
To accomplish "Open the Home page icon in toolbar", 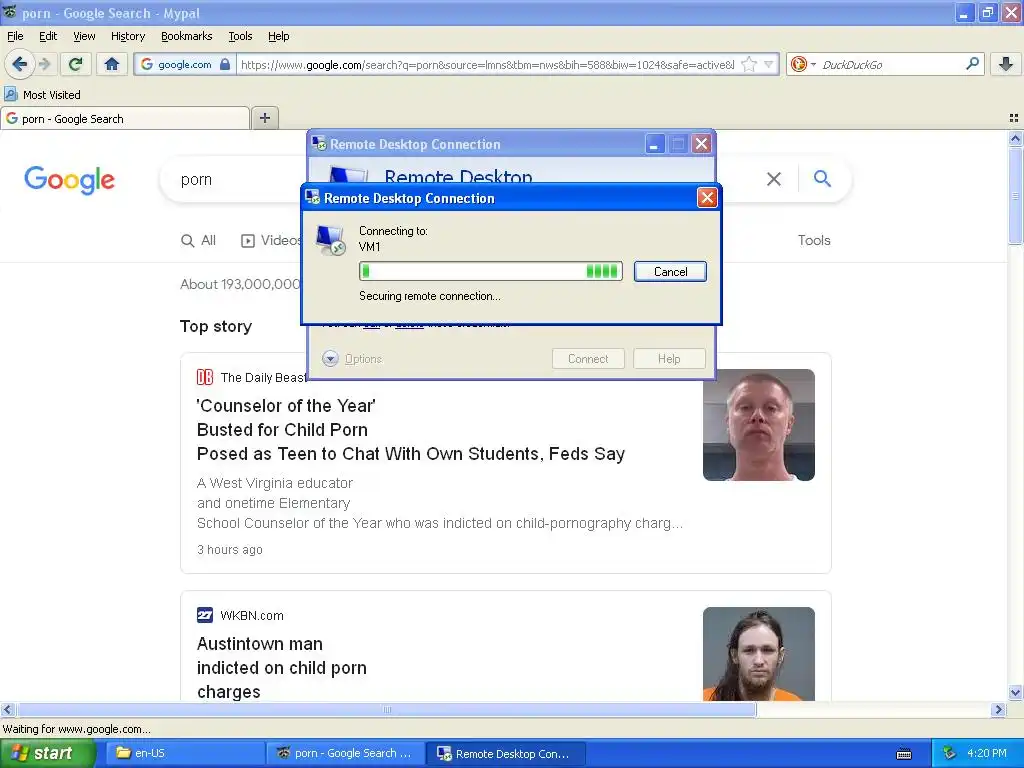I will (x=112, y=64).
